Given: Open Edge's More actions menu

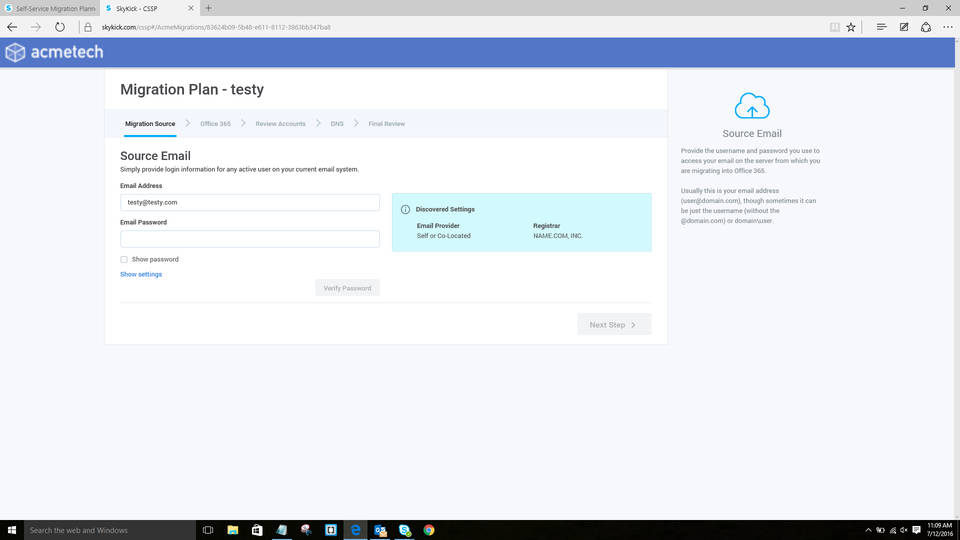Looking at the screenshot, I should click(947, 27).
